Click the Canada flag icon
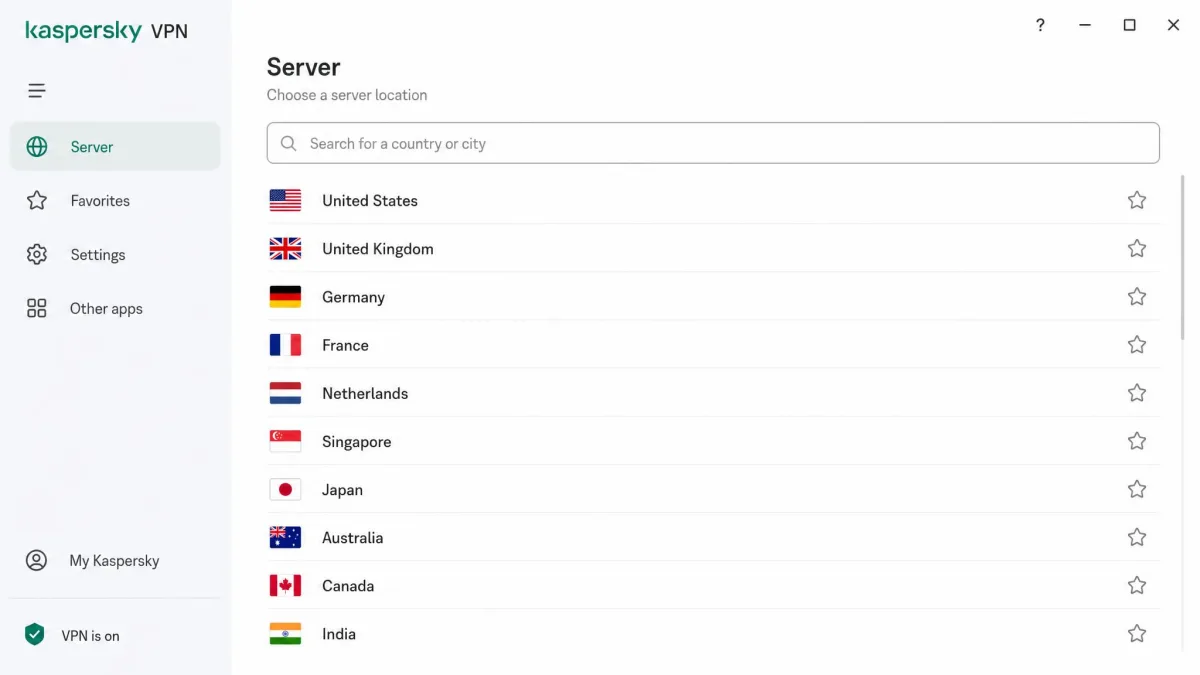Screen dimensions: 1200x675 click(x=285, y=586)
